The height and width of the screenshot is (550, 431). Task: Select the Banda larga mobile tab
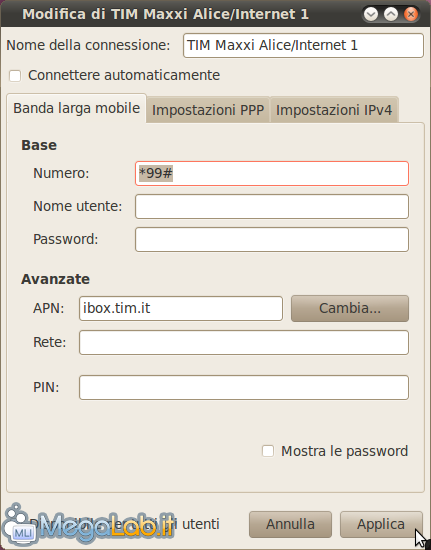coord(76,108)
